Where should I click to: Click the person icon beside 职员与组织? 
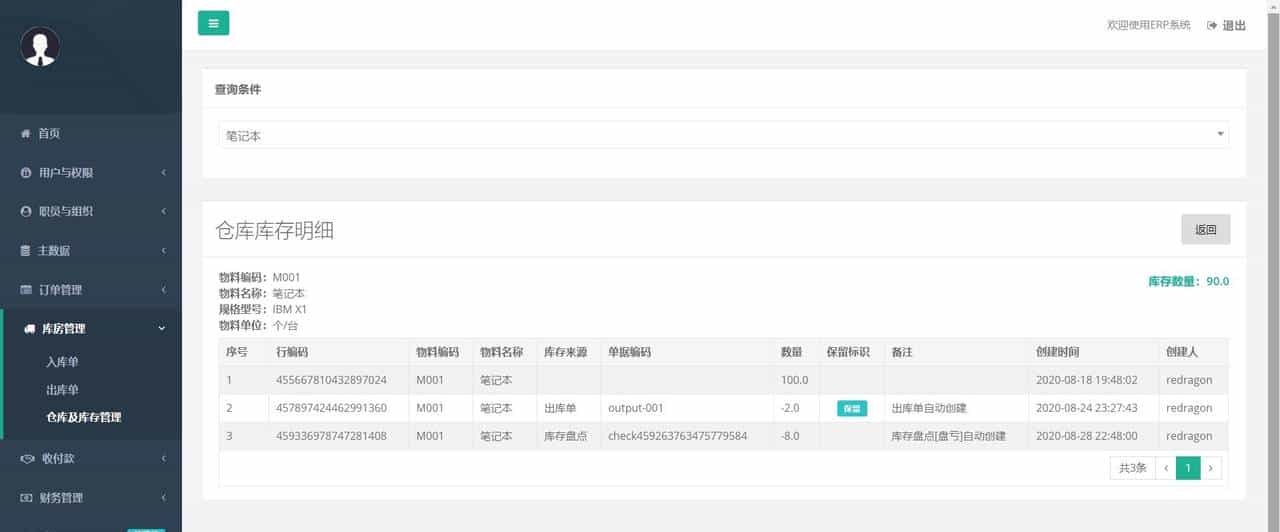coord(26,211)
